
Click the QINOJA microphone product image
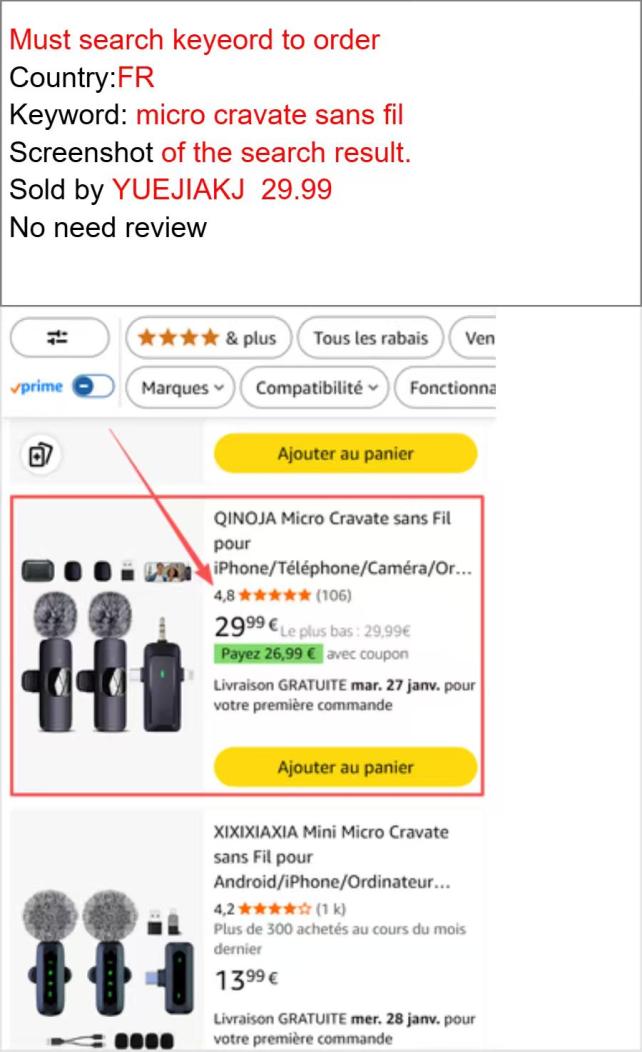click(x=107, y=644)
